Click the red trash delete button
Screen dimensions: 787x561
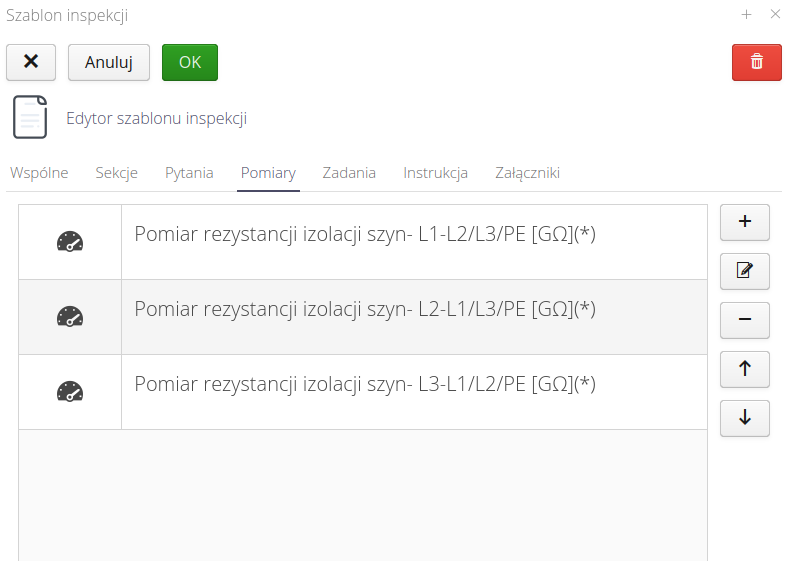(756, 62)
